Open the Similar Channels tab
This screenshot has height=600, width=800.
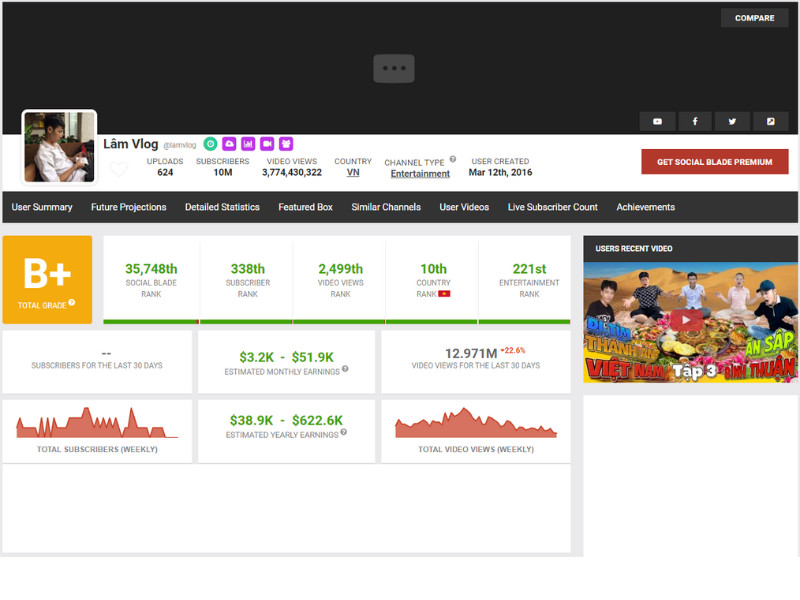click(x=386, y=207)
